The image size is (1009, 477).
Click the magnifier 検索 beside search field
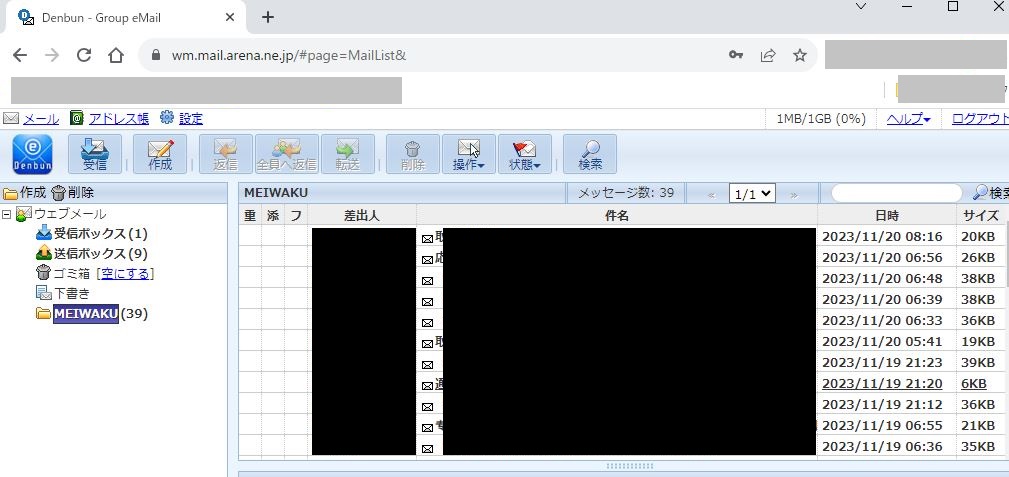coord(990,193)
